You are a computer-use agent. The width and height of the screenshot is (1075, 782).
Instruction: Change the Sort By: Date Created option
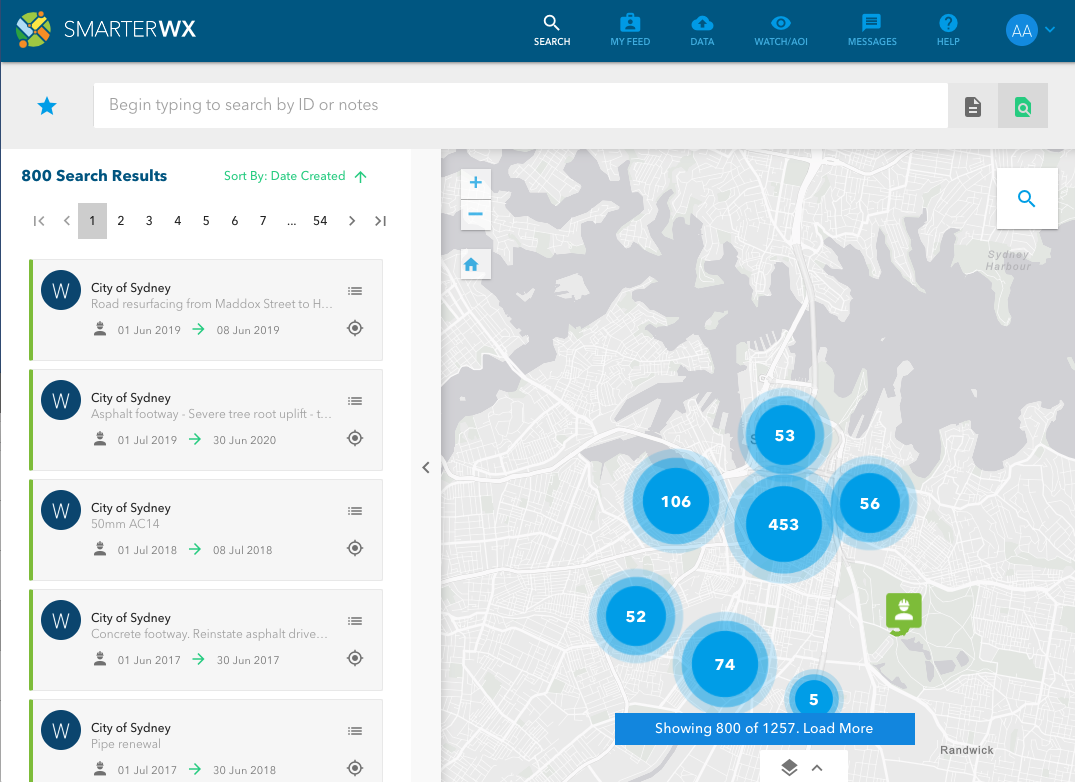coord(285,176)
